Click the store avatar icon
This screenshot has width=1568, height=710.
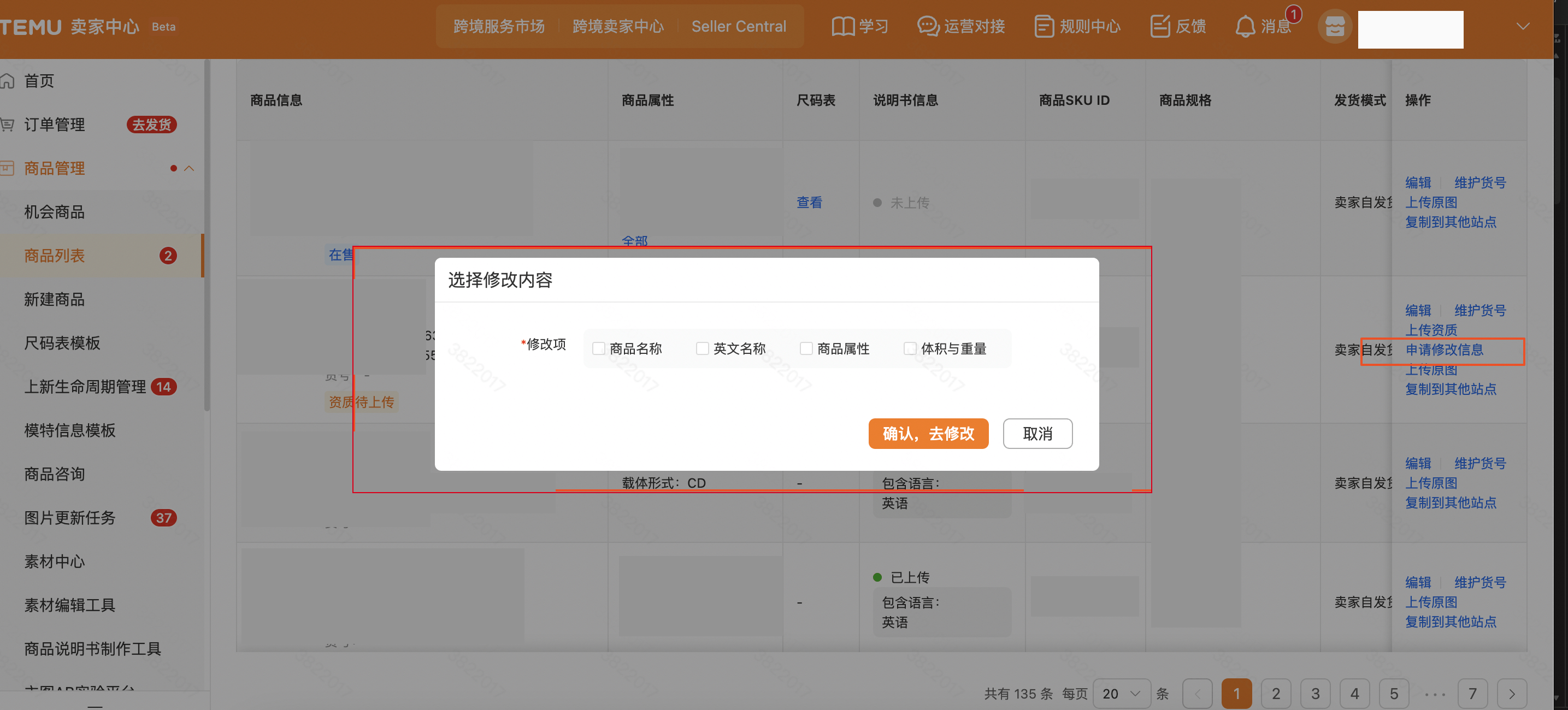(x=1335, y=27)
